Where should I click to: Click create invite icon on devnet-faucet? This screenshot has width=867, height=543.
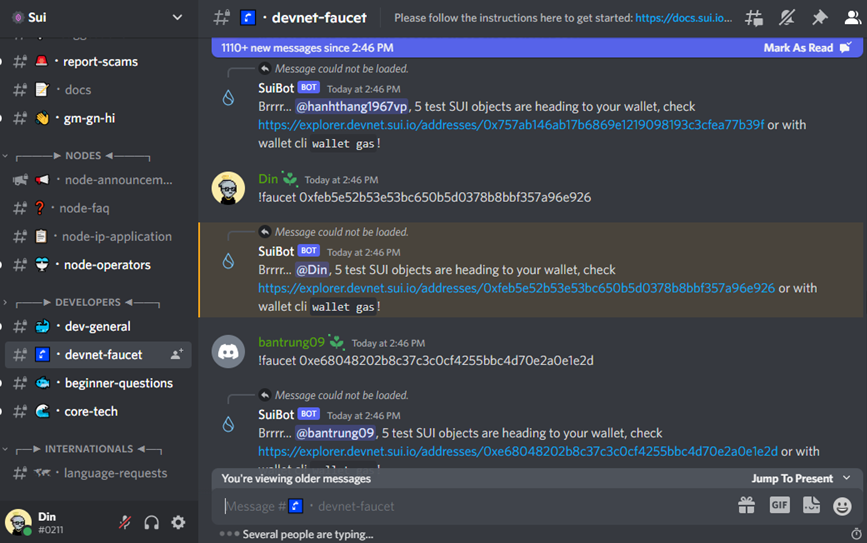pos(177,354)
